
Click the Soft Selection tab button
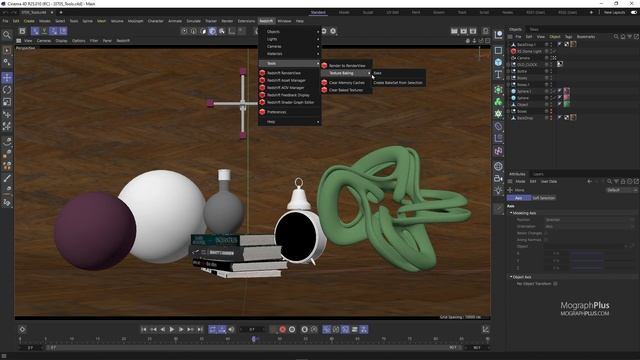pos(544,198)
